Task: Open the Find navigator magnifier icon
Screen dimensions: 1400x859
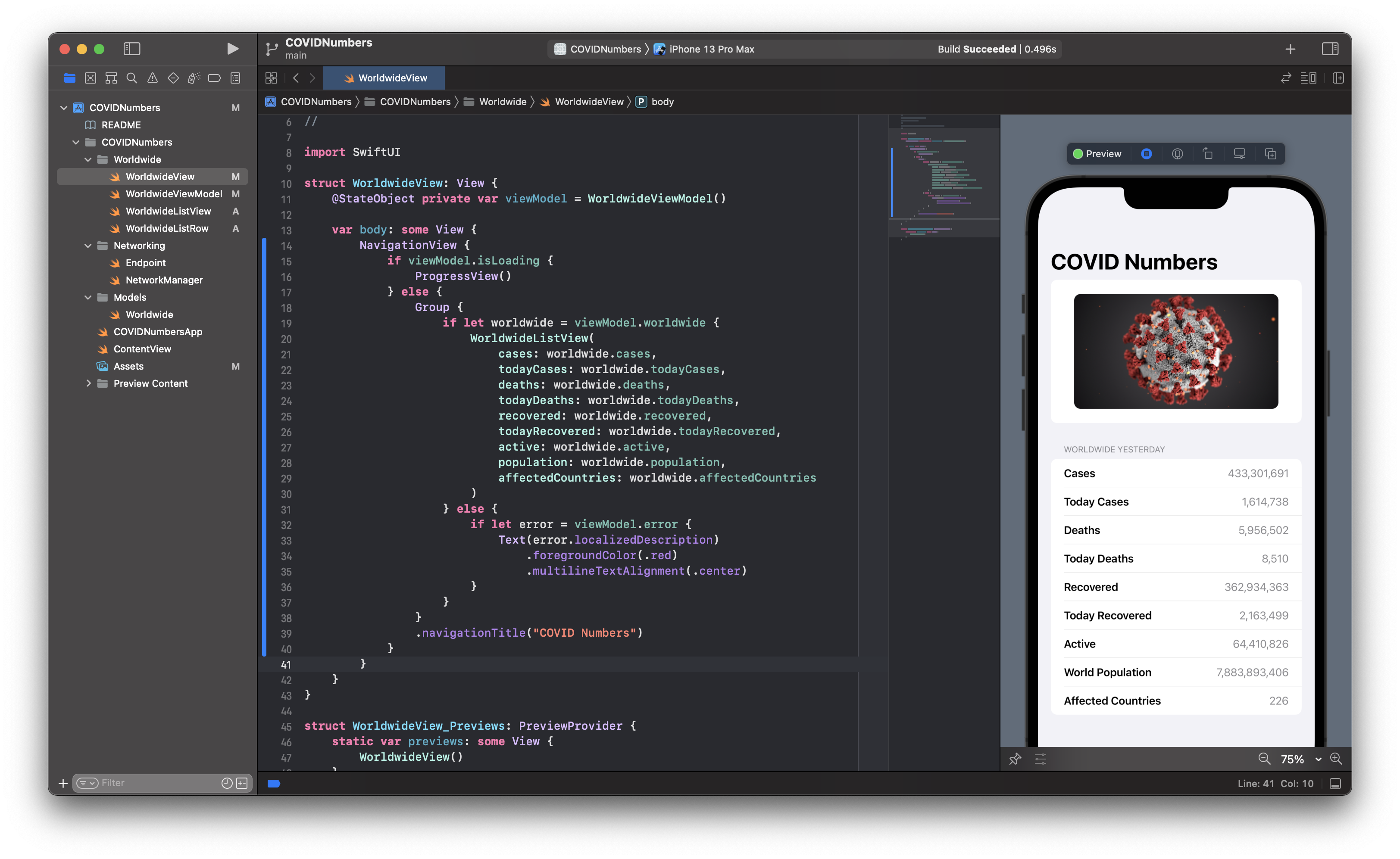Action: 132,78
